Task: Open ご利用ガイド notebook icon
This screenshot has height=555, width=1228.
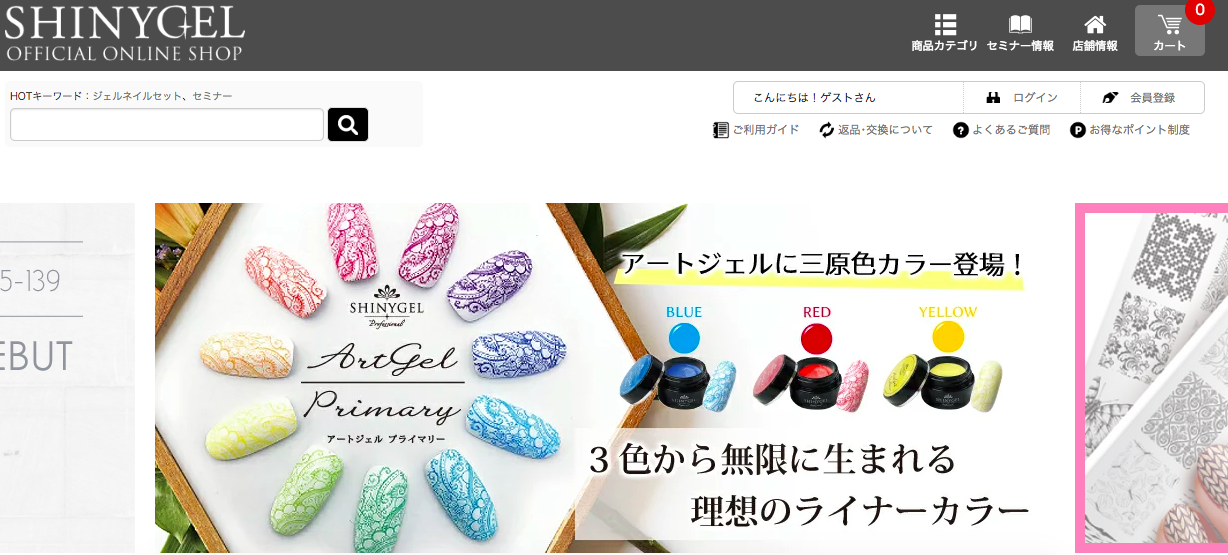Action: tap(720, 130)
